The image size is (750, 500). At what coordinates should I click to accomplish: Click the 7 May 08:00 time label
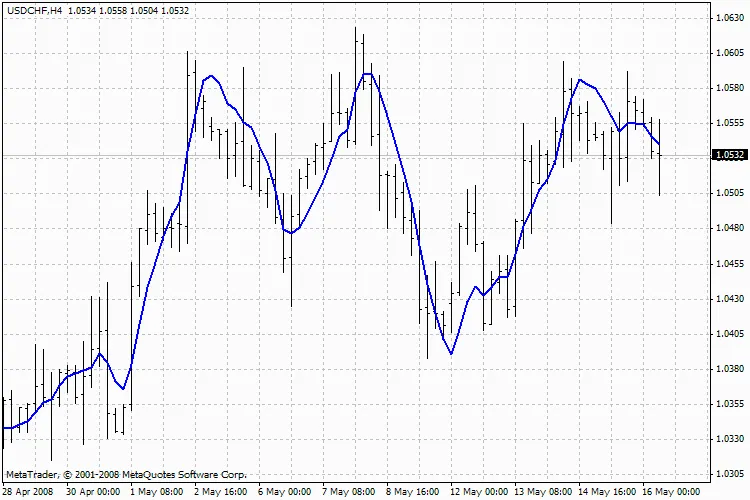pos(349,492)
